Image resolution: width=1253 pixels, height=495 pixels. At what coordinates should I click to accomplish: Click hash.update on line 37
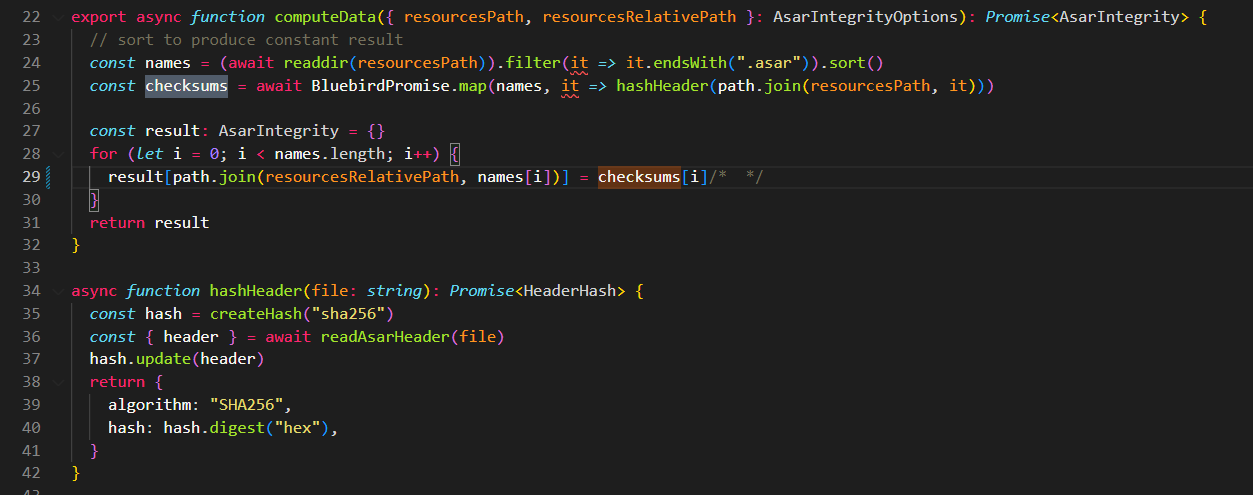pos(140,360)
